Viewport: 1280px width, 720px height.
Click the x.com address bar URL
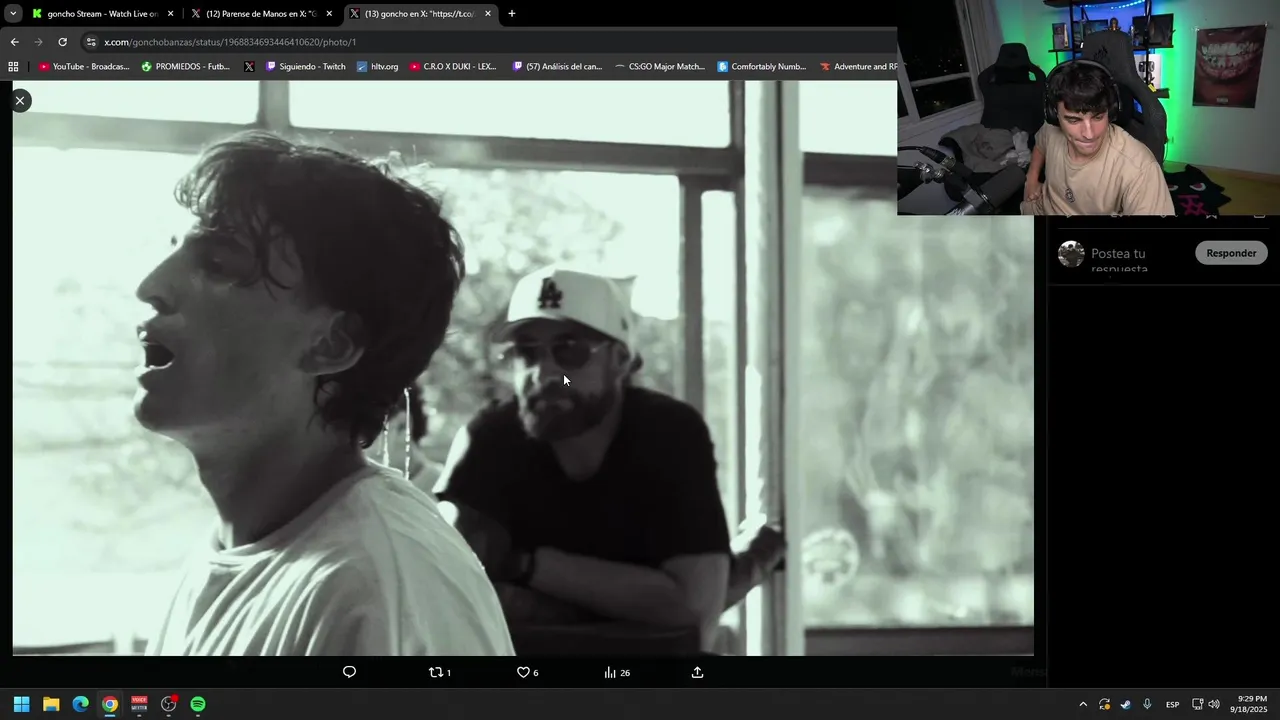[230, 42]
